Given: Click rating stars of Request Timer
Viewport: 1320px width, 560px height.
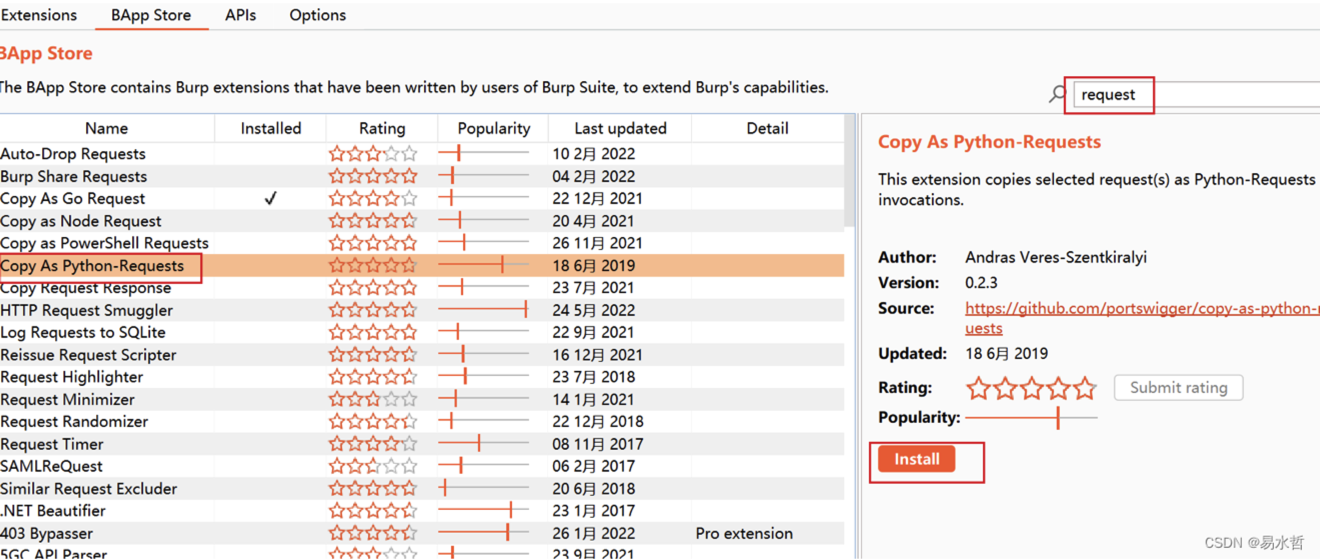Looking at the screenshot, I should tap(373, 444).
